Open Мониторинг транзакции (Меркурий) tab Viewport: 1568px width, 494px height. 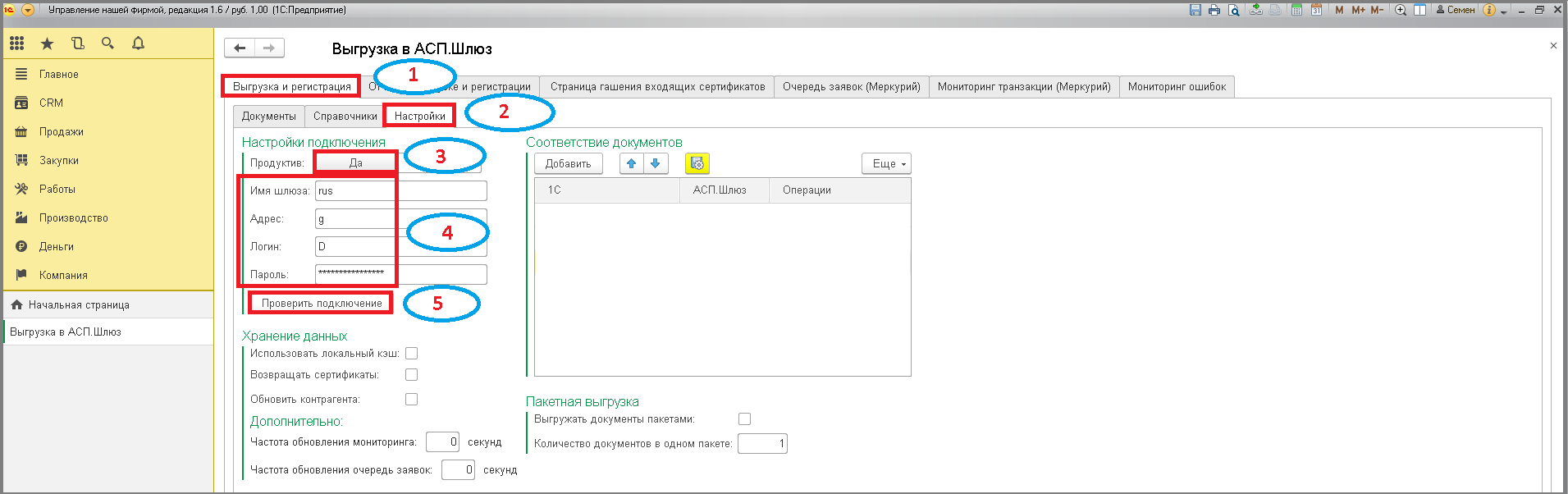click(x=1024, y=86)
